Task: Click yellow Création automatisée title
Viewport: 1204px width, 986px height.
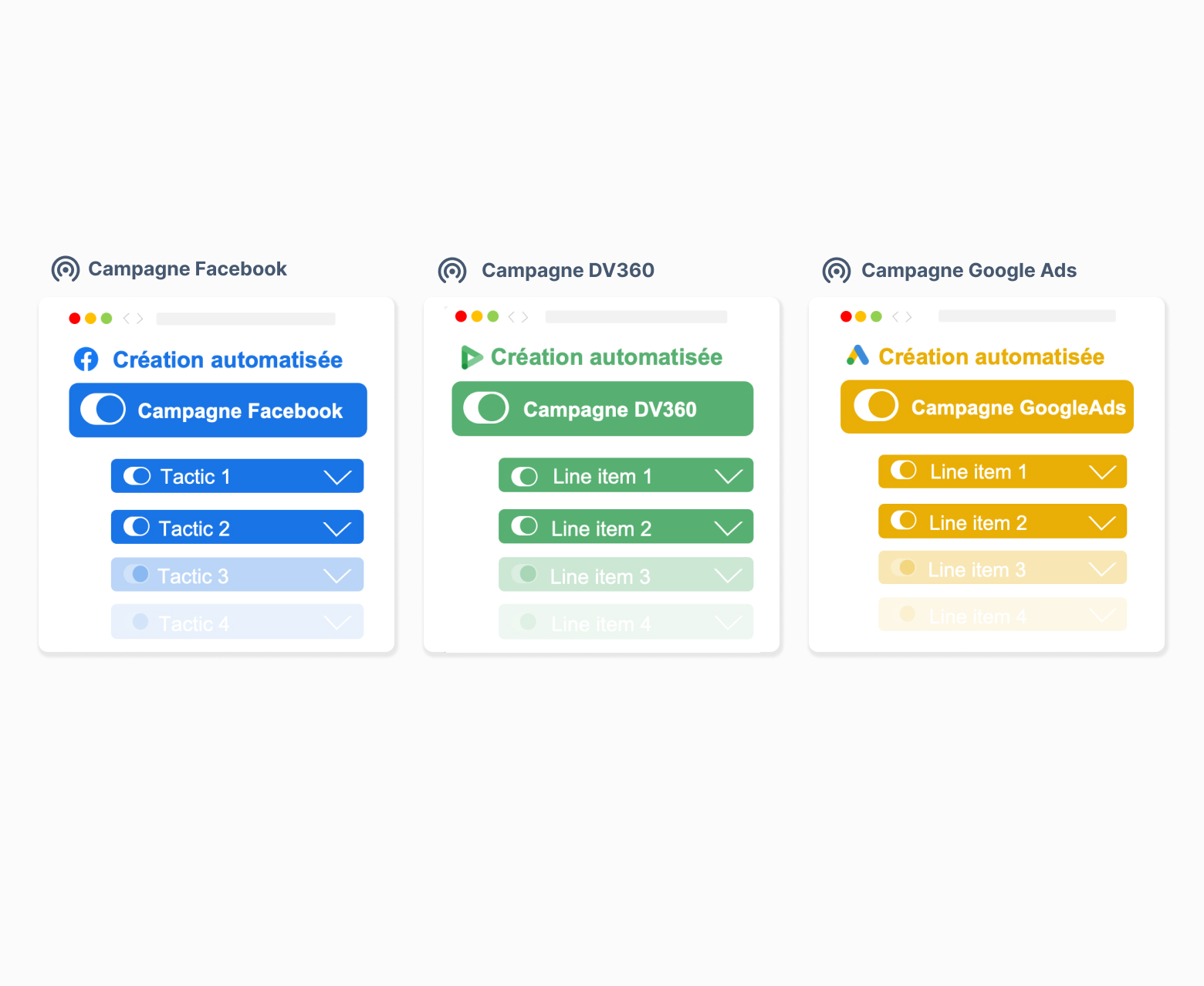Action: coord(991,357)
